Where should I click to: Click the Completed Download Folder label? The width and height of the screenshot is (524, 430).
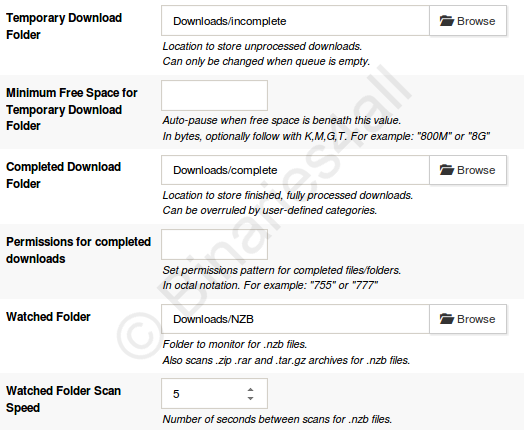point(63,175)
